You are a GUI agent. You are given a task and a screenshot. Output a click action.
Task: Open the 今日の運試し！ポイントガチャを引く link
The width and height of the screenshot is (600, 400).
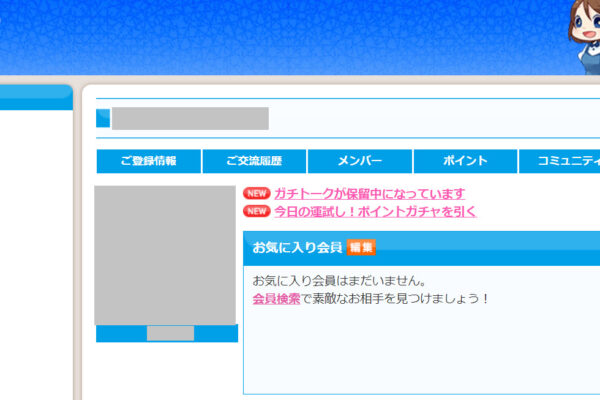click(375, 211)
